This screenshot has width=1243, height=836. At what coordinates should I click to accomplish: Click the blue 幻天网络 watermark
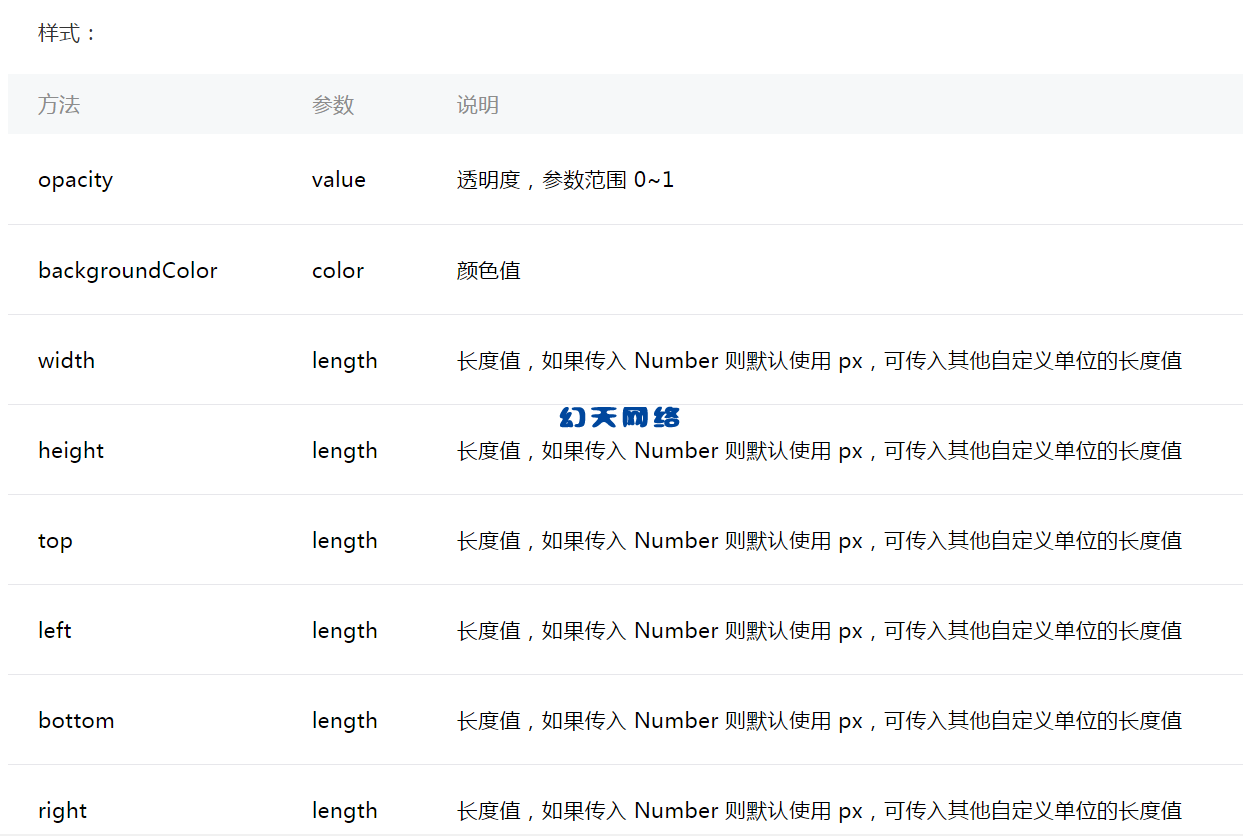point(619,417)
